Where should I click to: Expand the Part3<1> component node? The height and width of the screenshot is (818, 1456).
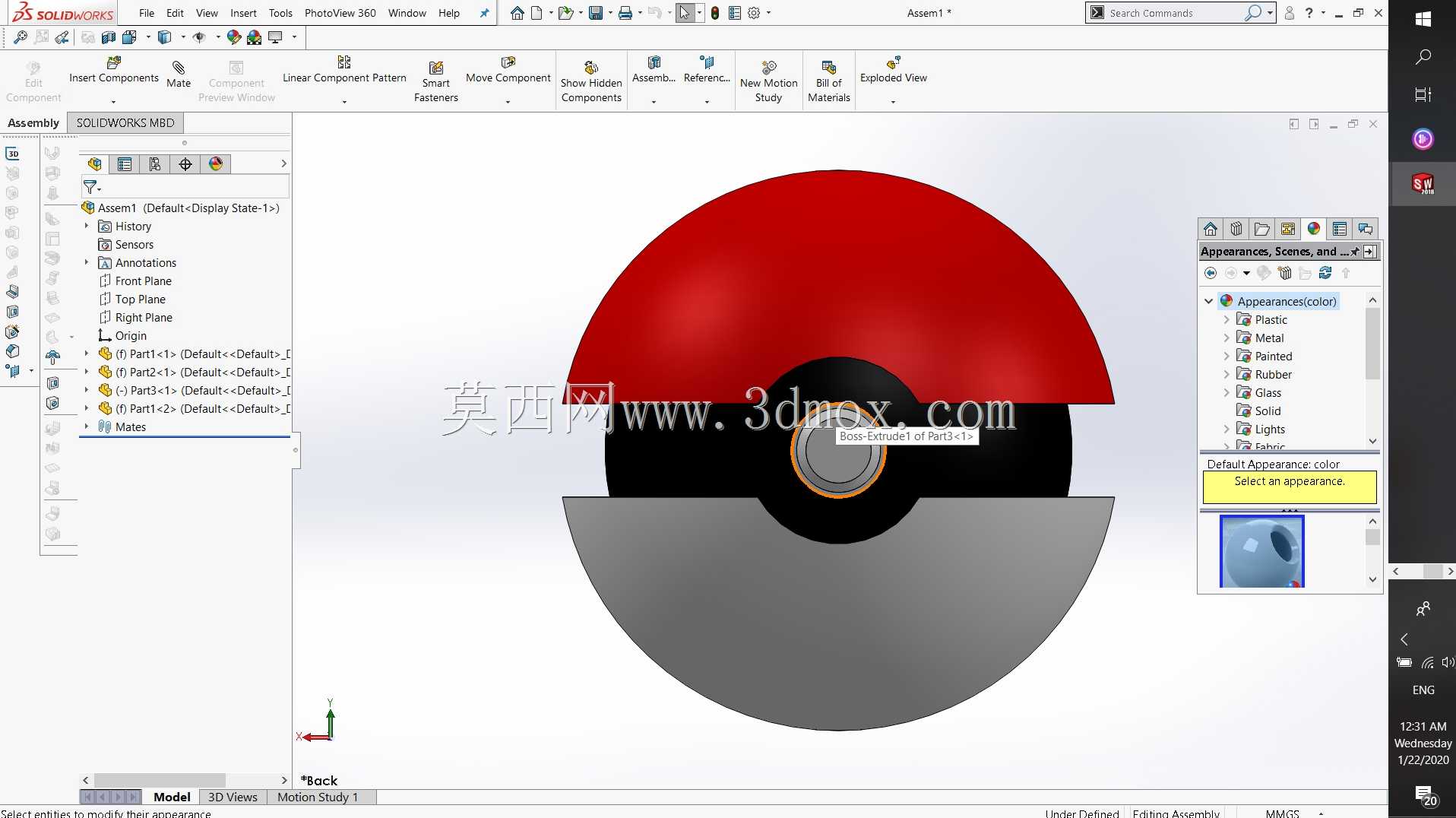coord(86,390)
